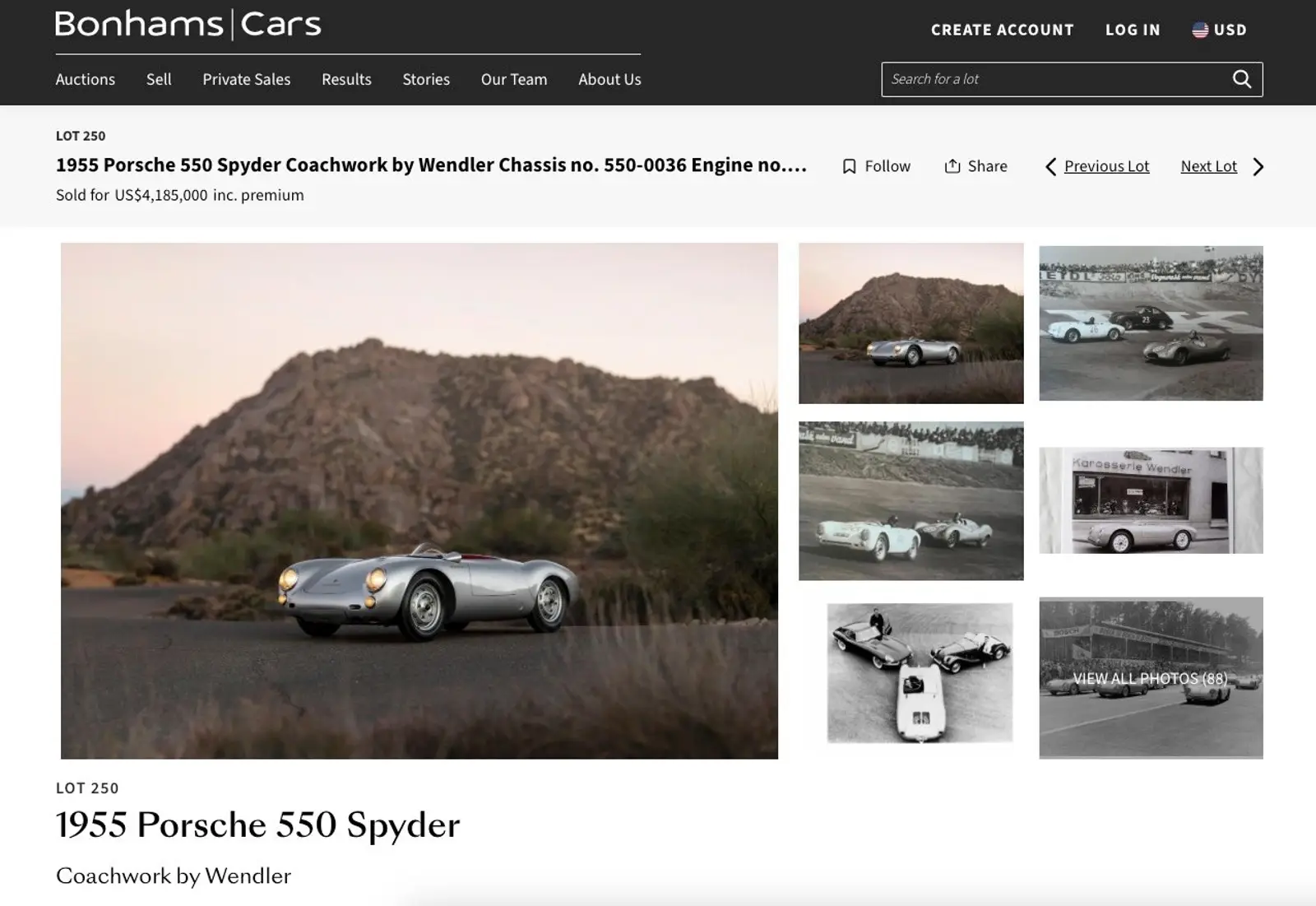
Task: Open the overhead three-cars thumbnail
Action: [920, 672]
